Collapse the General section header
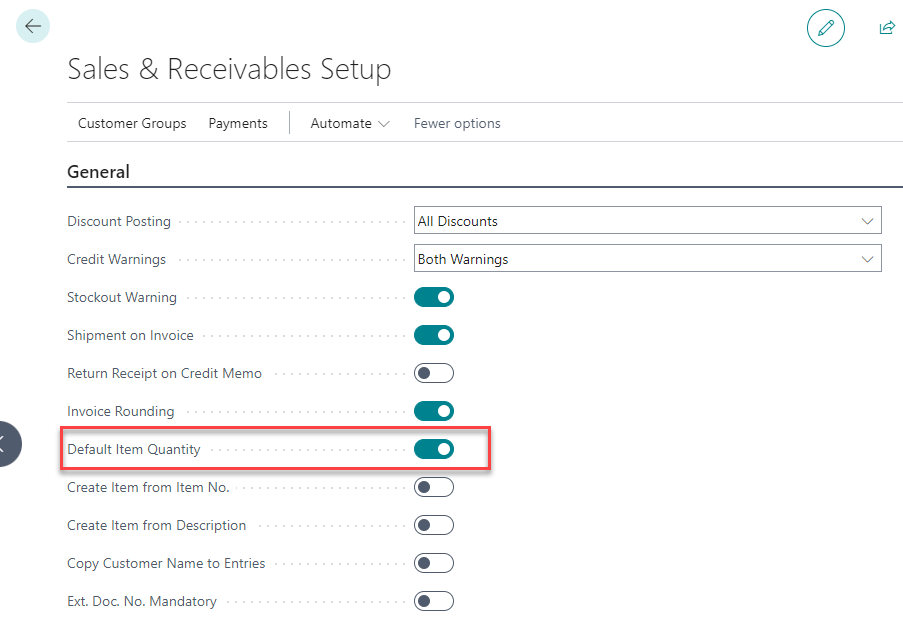This screenshot has width=903, height=617. pyautogui.click(x=98, y=172)
